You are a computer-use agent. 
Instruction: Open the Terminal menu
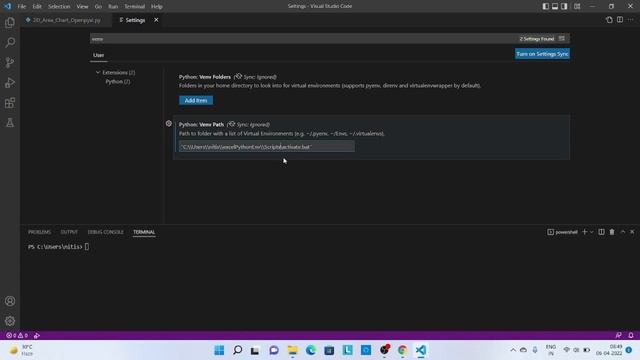pos(134,7)
